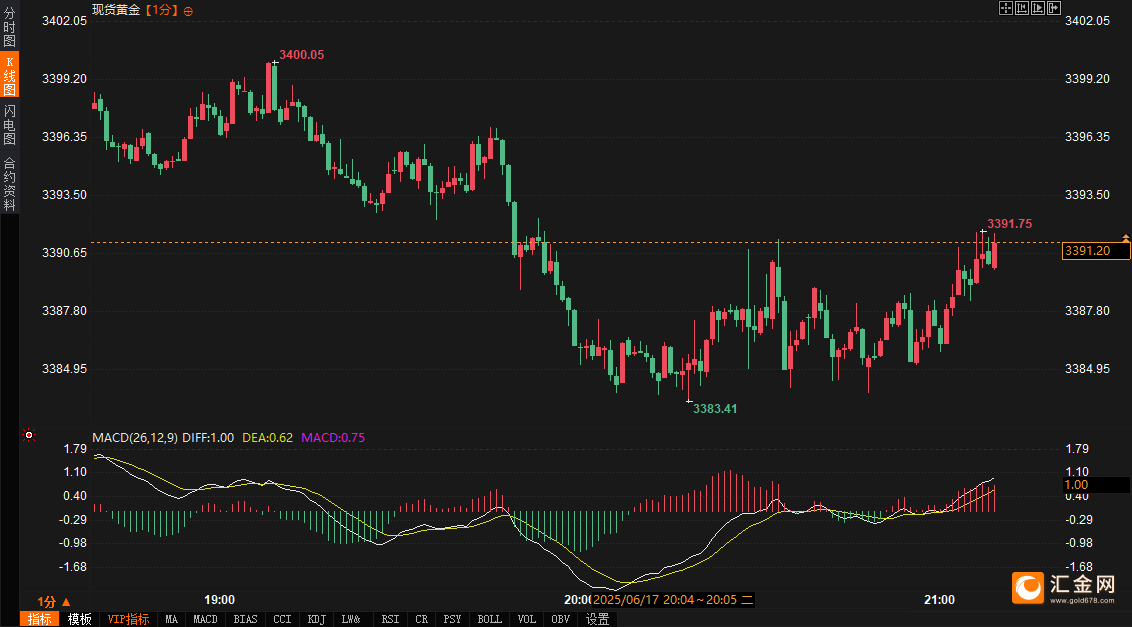
Task: Click the left axis price 3396.35
Action: [64, 137]
